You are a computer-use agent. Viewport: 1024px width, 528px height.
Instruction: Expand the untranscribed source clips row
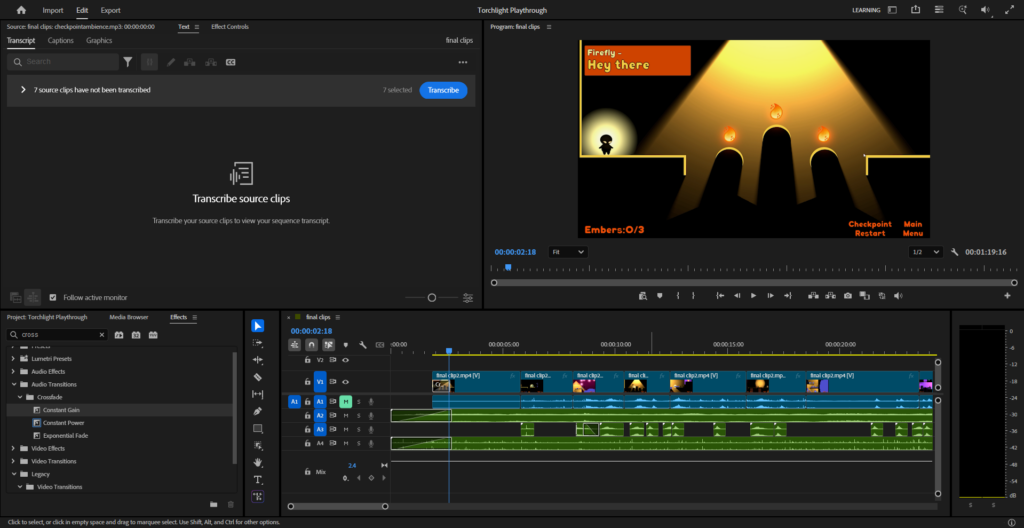pos(23,90)
